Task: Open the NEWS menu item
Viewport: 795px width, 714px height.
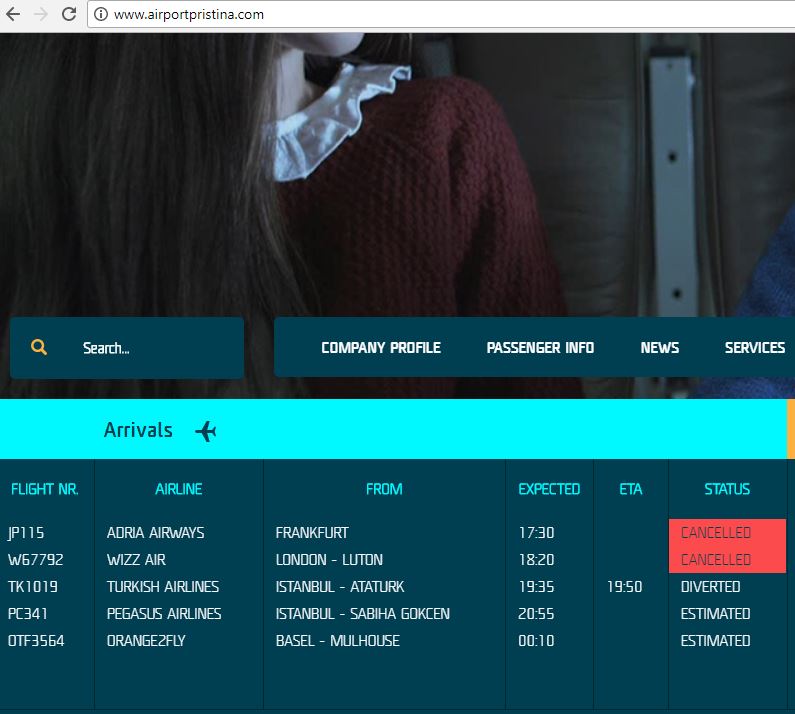Action: [660, 348]
